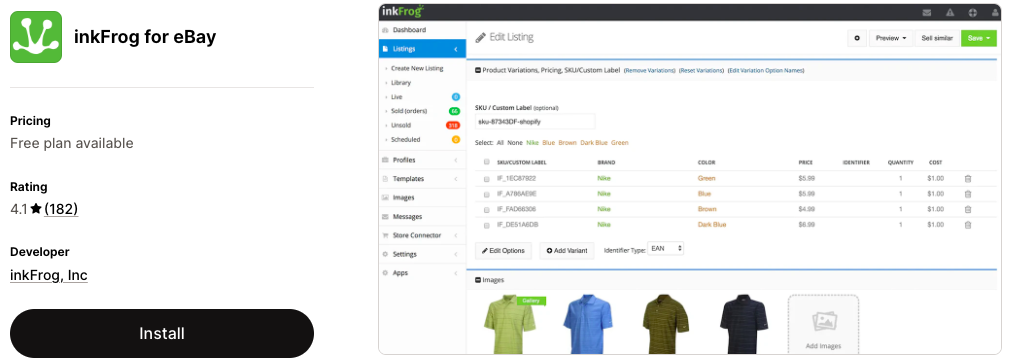Click the Remove Variations link
This screenshot has width=1014, height=364.
pyautogui.click(x=649, y=70)
